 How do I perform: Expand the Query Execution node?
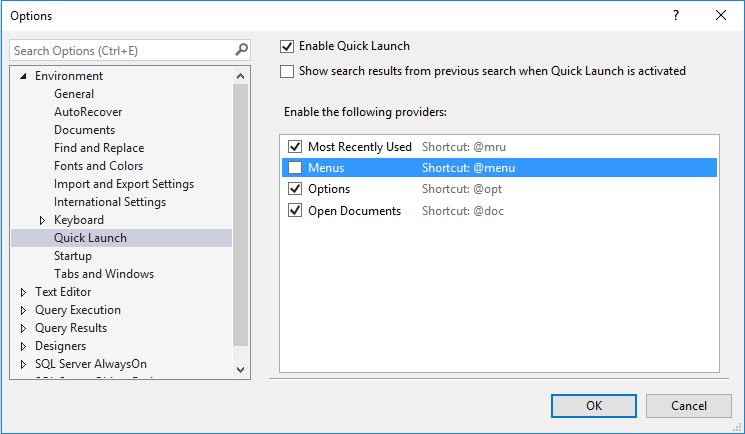coord(24,310)
